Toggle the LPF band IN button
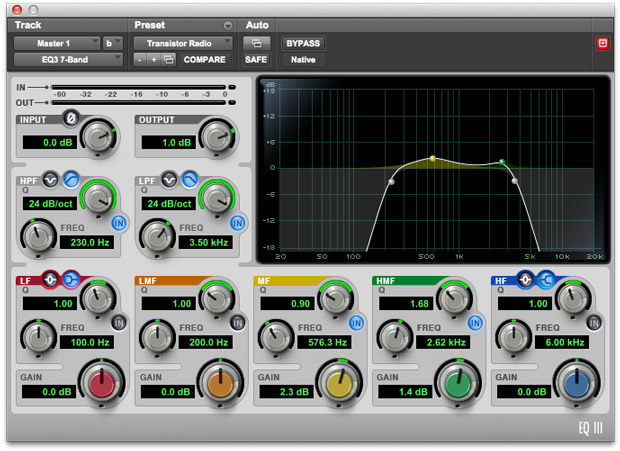The height and width of the screenshot is (451, 620). pos(238,223)
